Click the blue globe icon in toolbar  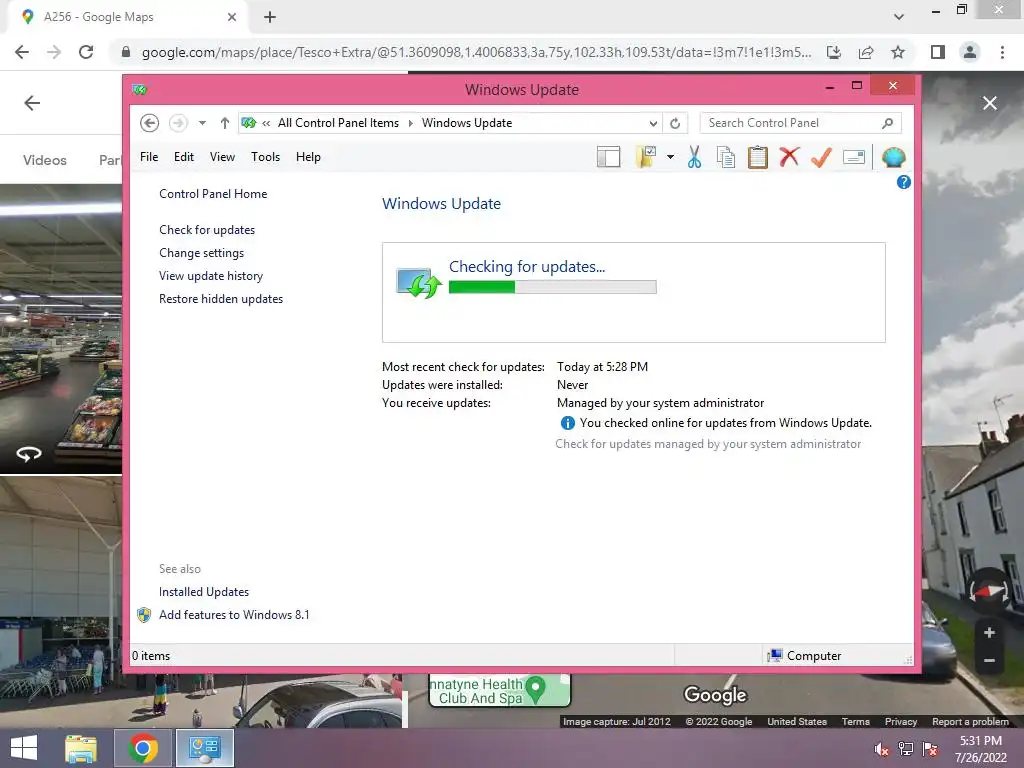893,157
